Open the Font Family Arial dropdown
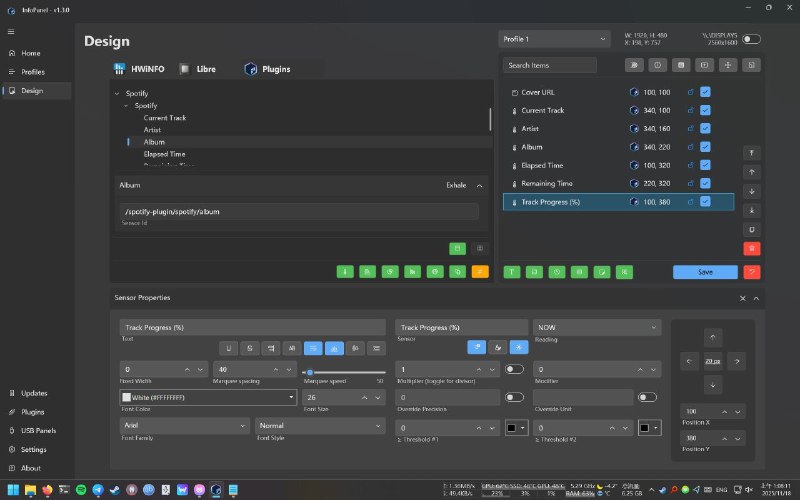The height and width of the screenshot is (500, 800). click(x=183, y=425)
